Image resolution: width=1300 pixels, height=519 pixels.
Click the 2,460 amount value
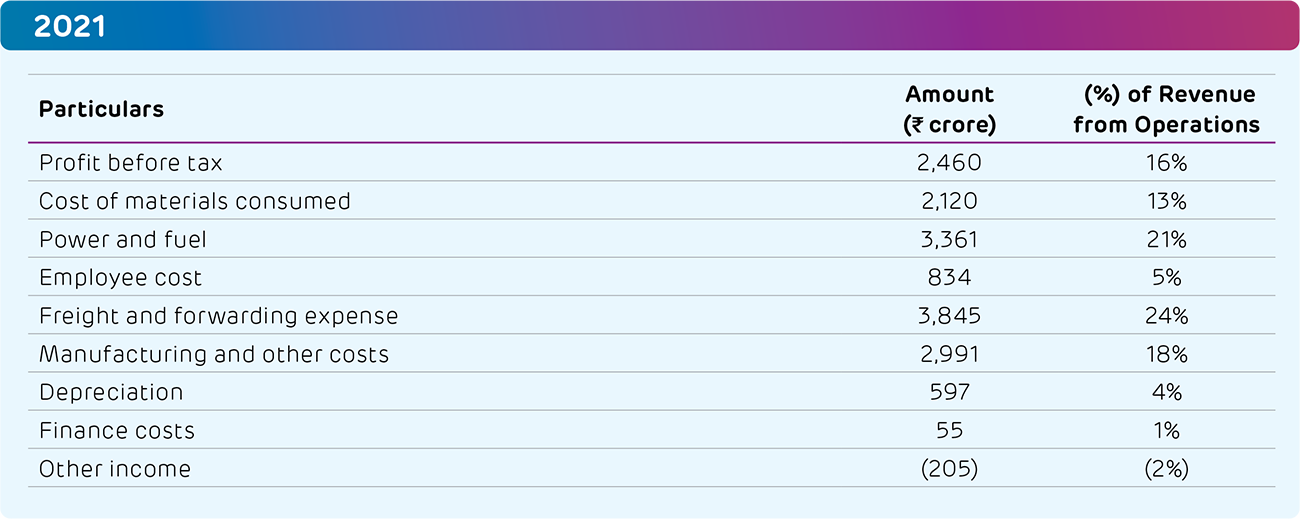coord(949,163)
